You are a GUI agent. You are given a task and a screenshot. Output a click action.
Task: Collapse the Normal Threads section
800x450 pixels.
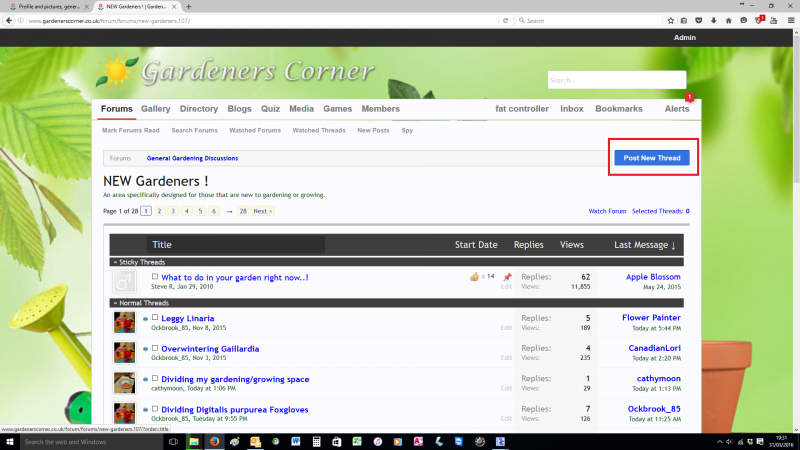point(114,302)
